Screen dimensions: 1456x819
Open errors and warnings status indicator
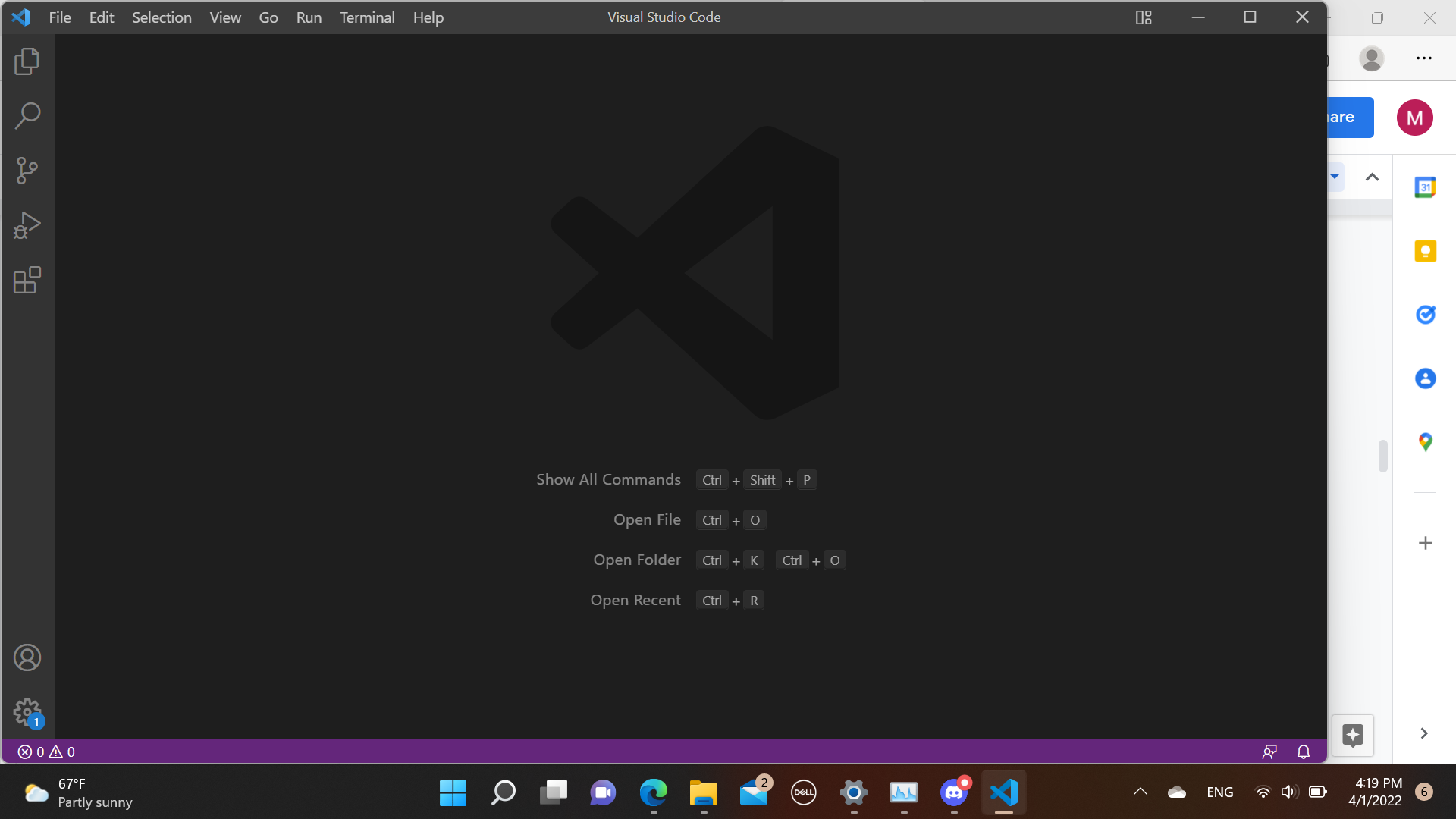tap(46, 752)
